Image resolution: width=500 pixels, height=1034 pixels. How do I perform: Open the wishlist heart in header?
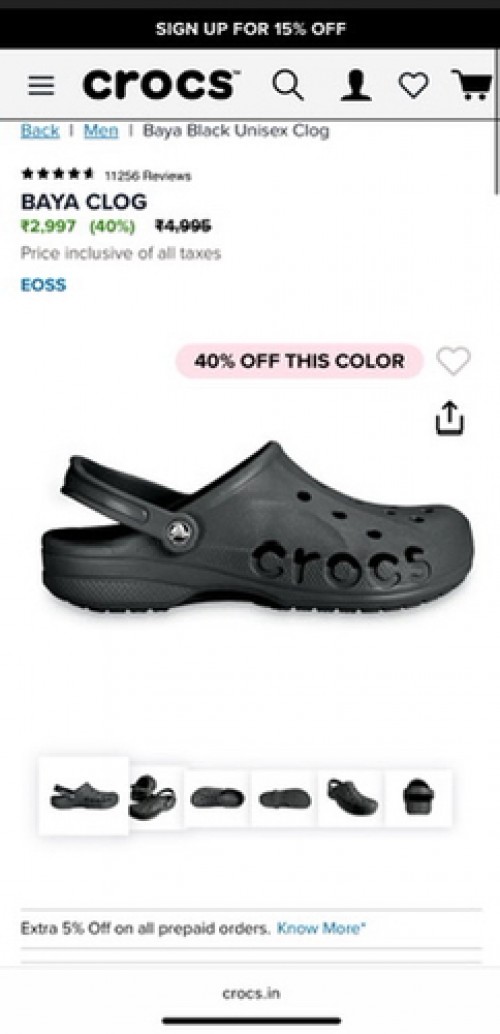coord(414,86)
